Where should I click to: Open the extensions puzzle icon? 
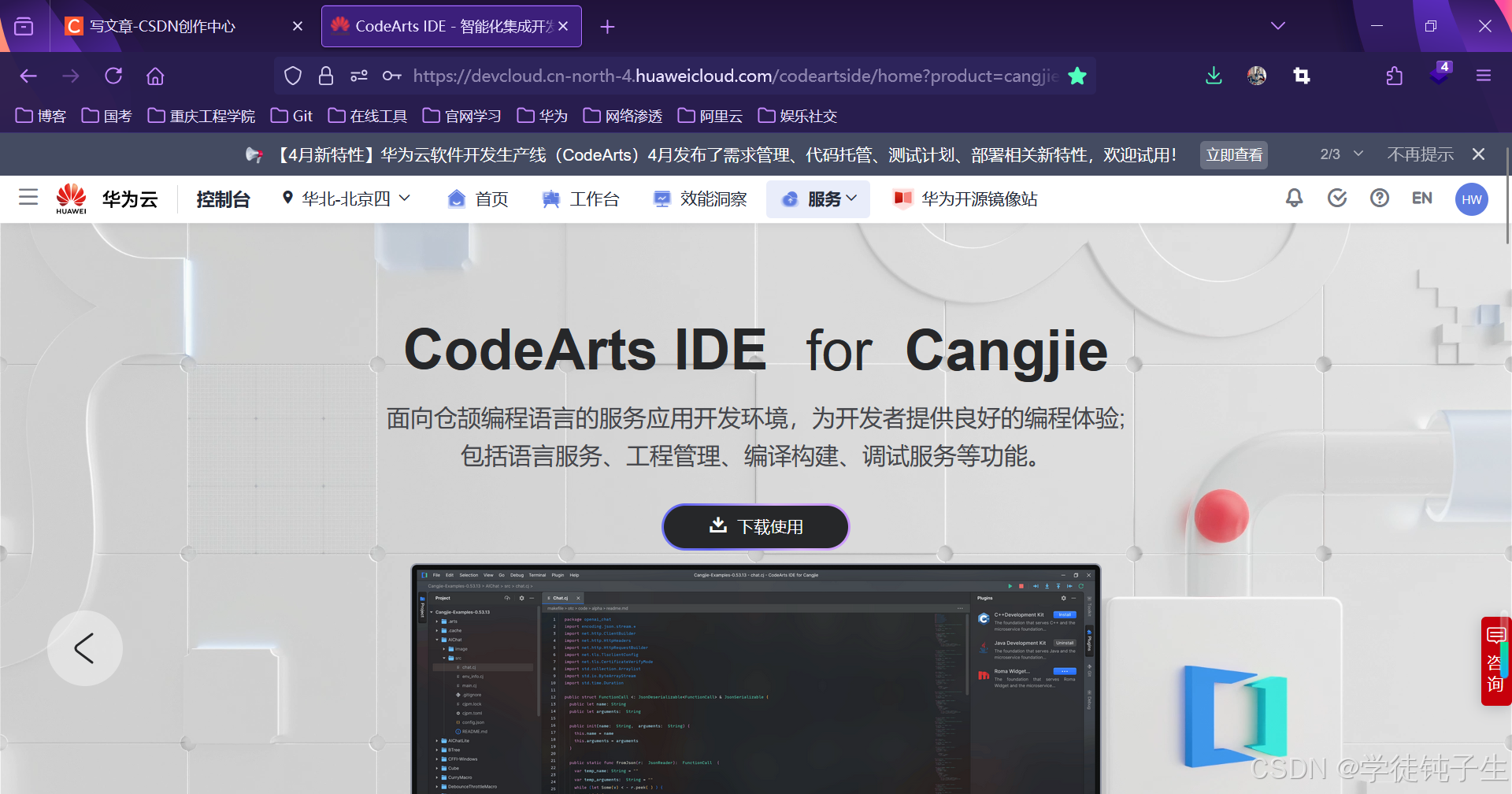click(1394, 76)
